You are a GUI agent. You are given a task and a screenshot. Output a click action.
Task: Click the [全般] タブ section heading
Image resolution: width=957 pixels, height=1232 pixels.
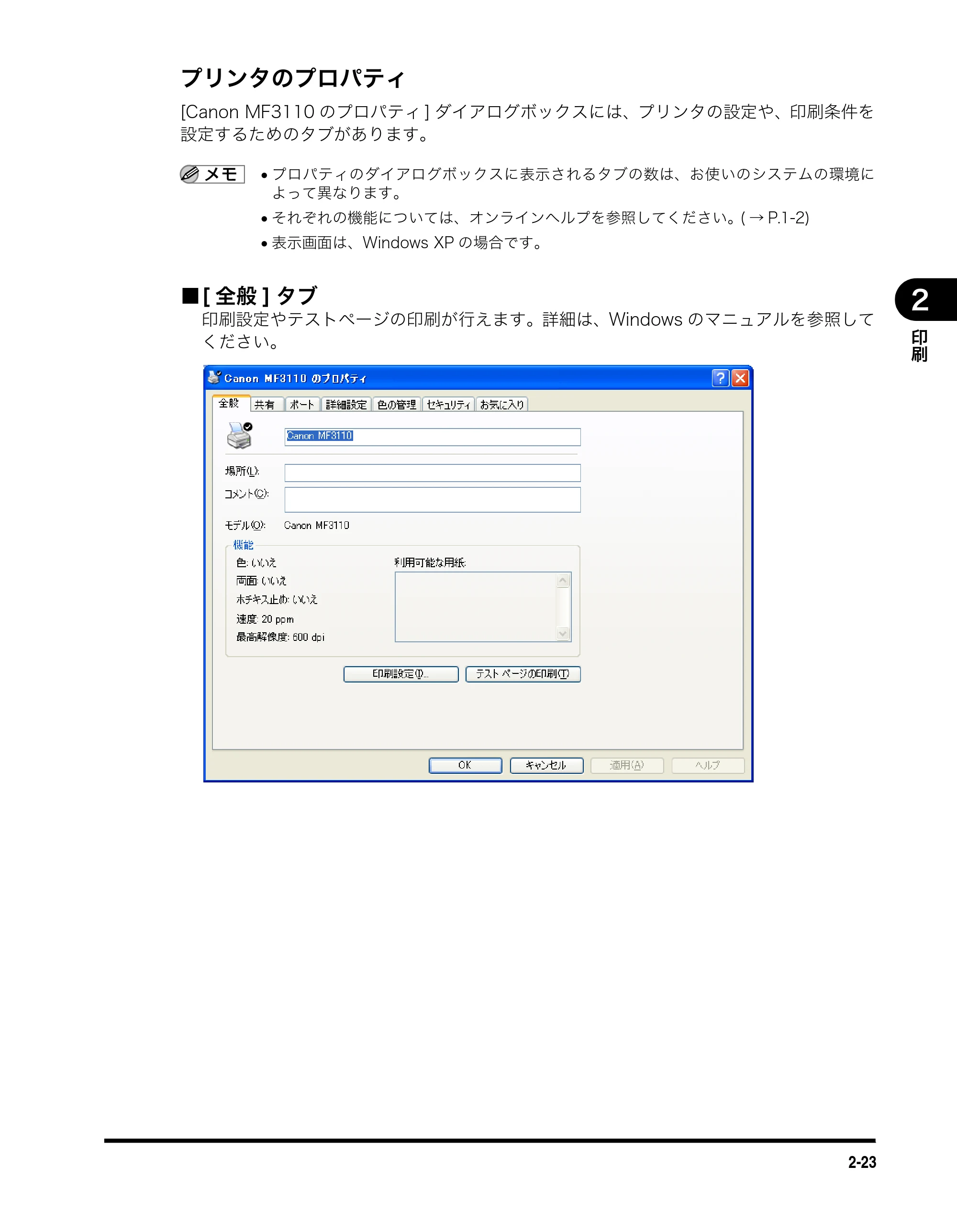[x=249, y=296]
